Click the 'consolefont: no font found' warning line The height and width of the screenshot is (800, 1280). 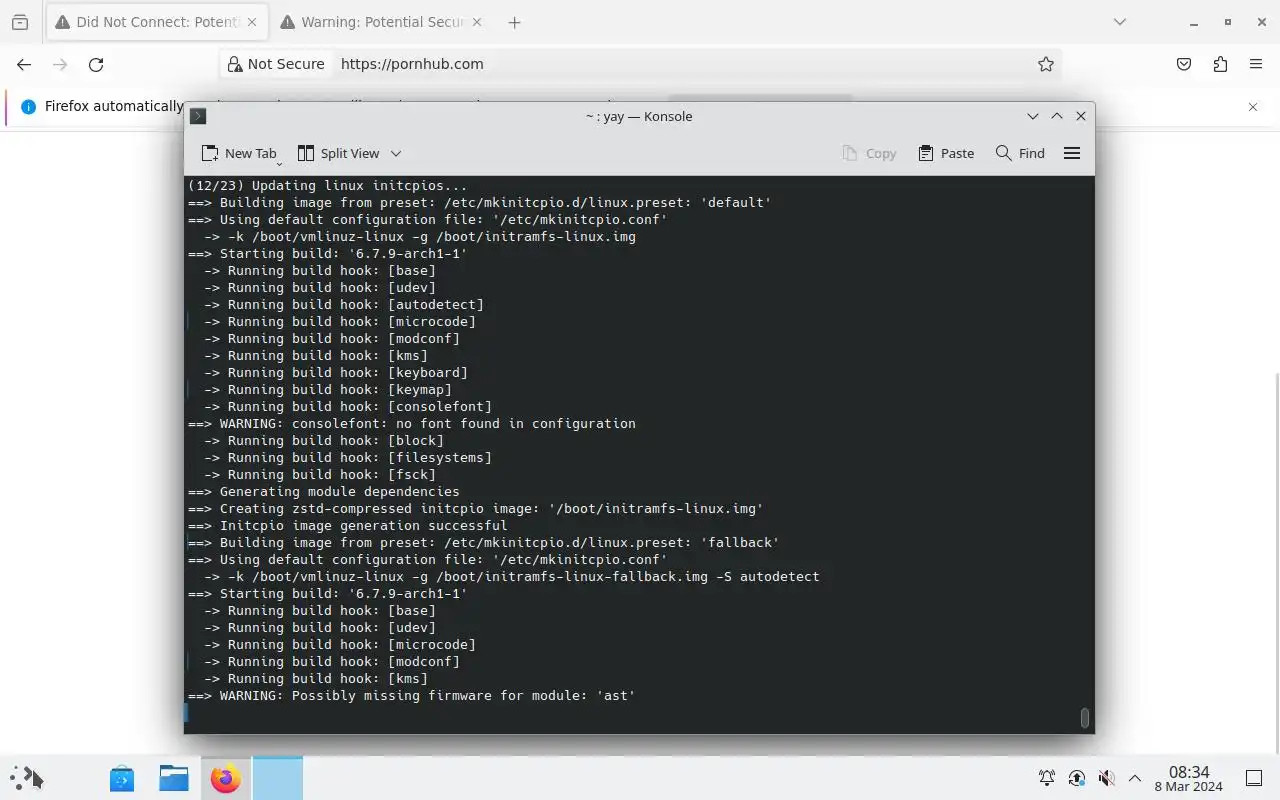pos(412,423)
